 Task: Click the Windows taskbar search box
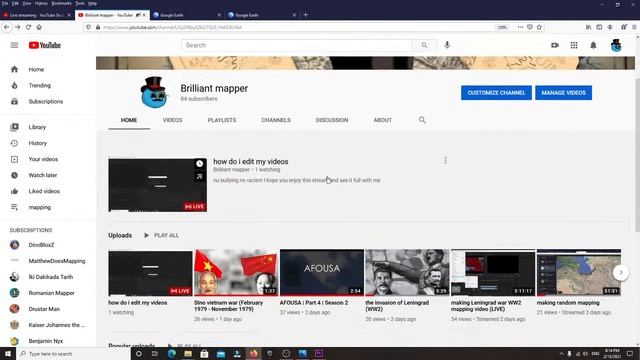(73, 353)
